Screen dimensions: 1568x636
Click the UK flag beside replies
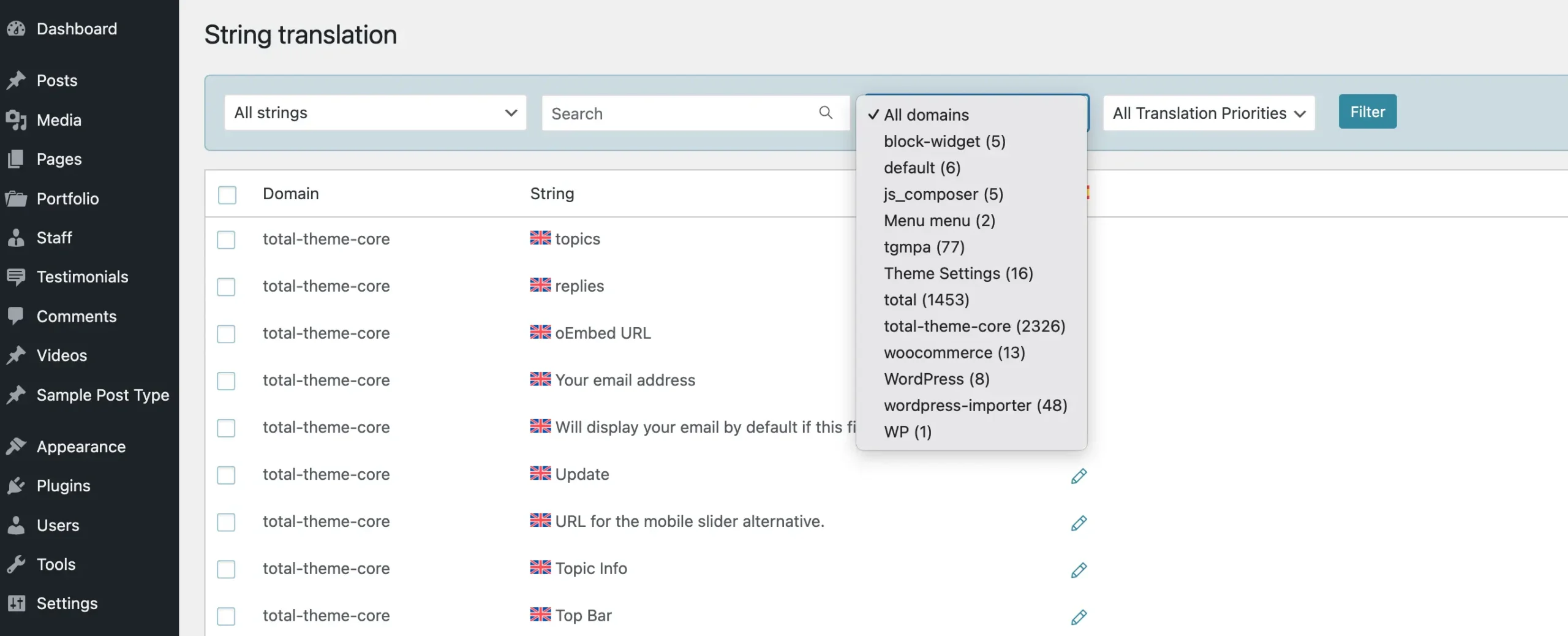click(x=540, y=285)
